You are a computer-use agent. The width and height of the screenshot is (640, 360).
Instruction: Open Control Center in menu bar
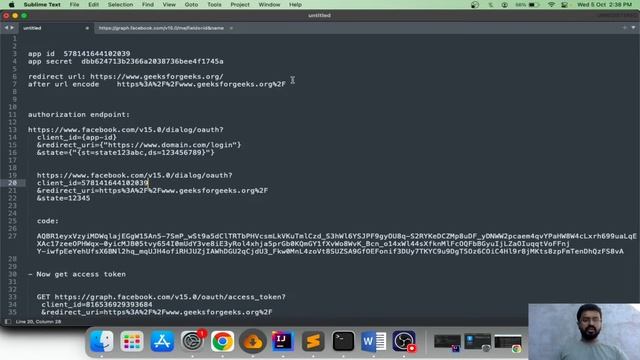click(564, 4)
